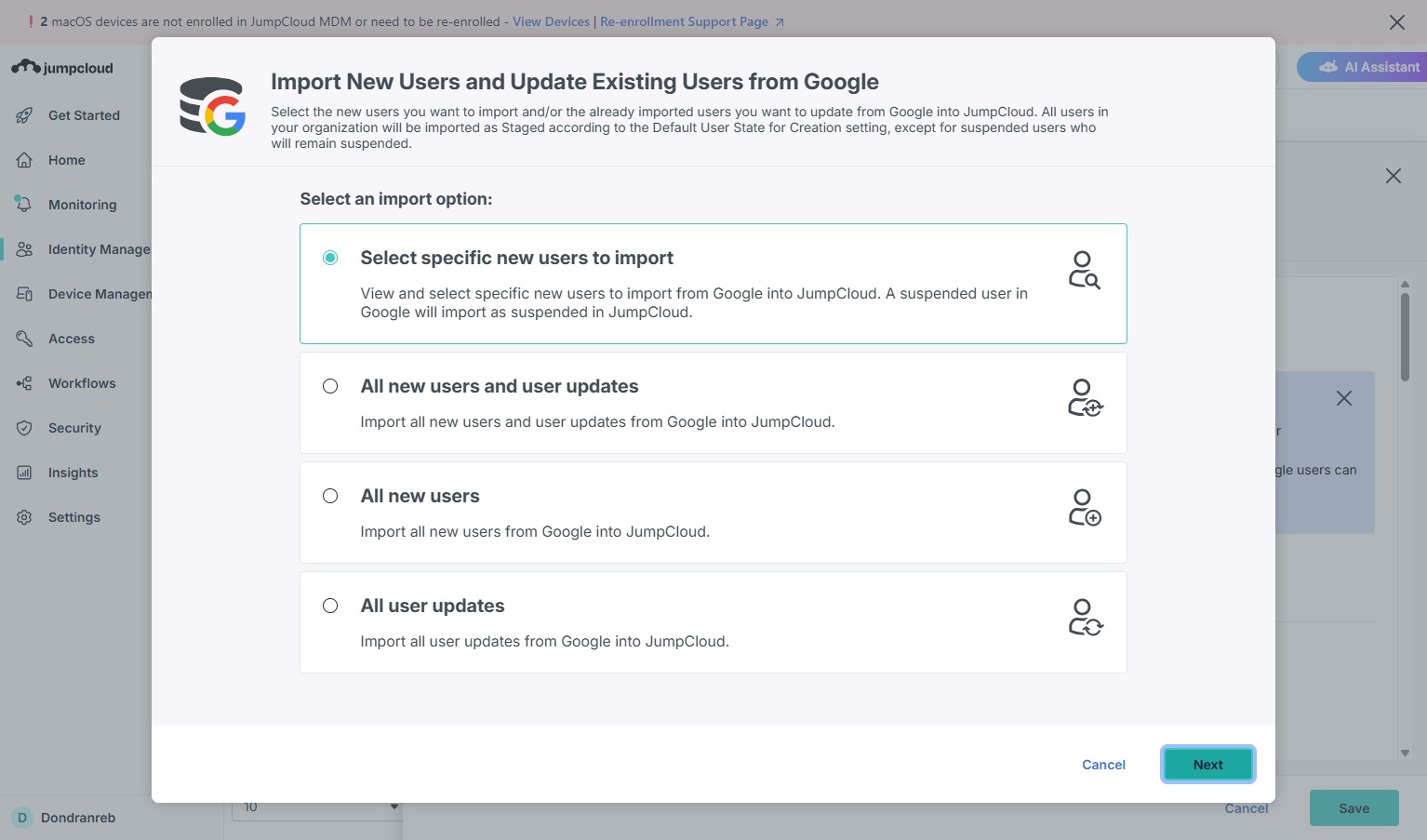Open Monitoring in the sidebar
1427x840 pixels.
[82, 205]
